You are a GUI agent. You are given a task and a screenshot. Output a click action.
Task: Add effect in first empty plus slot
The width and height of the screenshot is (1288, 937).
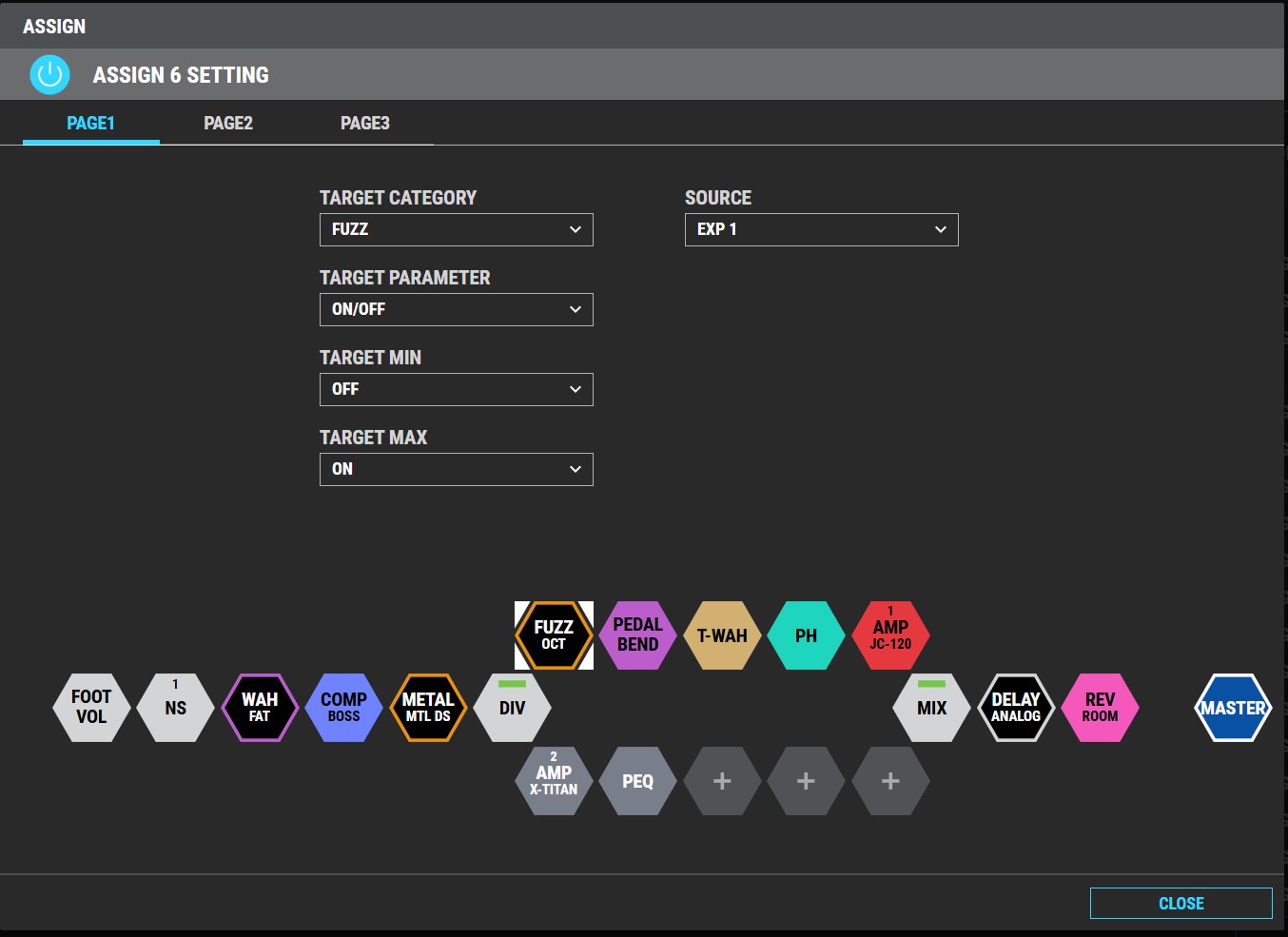722,781
